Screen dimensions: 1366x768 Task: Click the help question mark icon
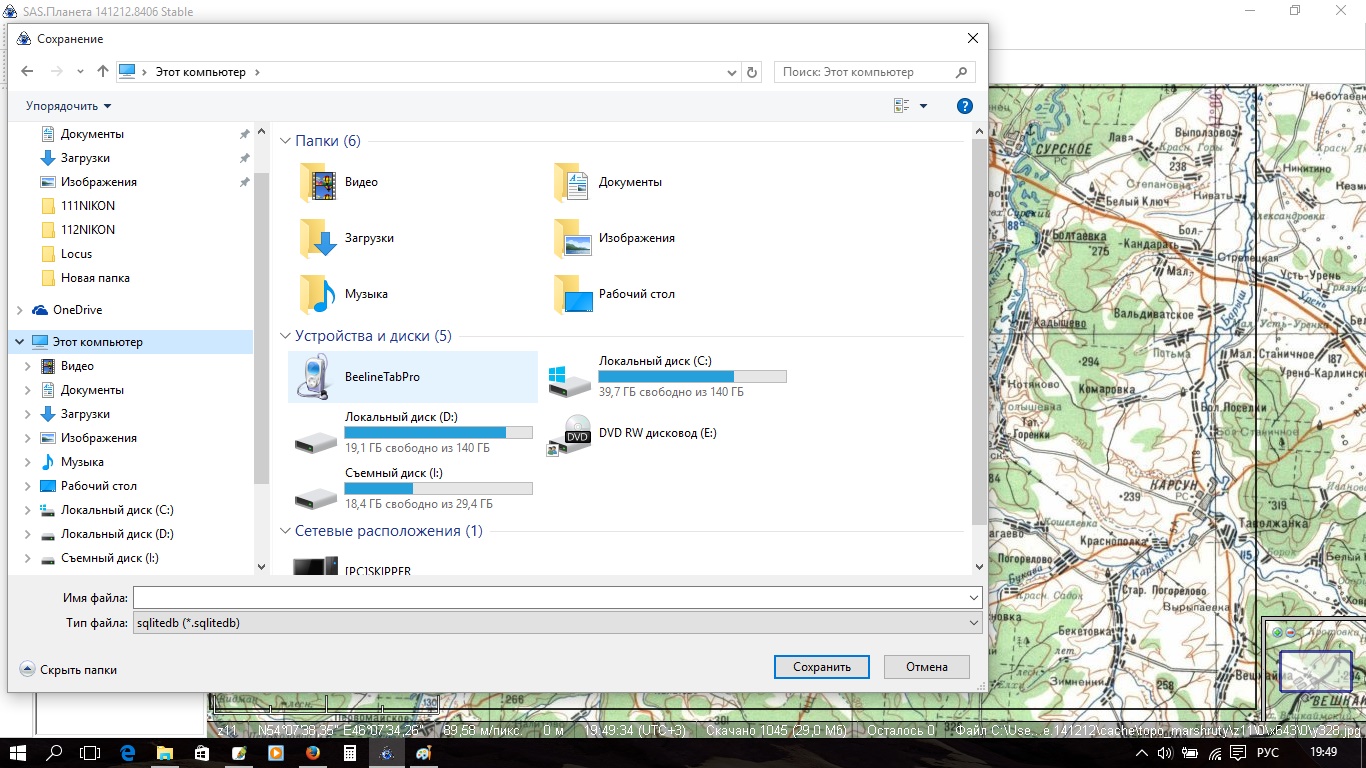coord(964,106)
